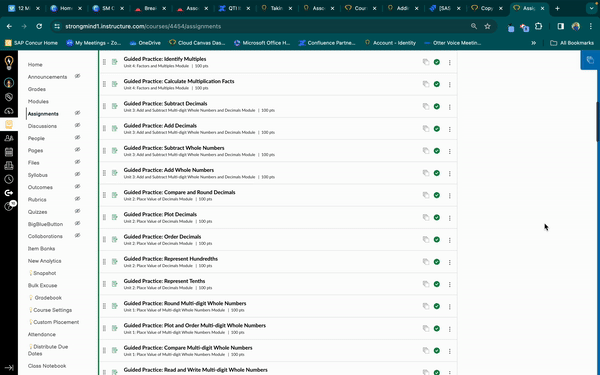Viewport: 600px width, 375px height.
Task: Open options menu for Subtract Whole Numbers
Action: click(450, 151)
